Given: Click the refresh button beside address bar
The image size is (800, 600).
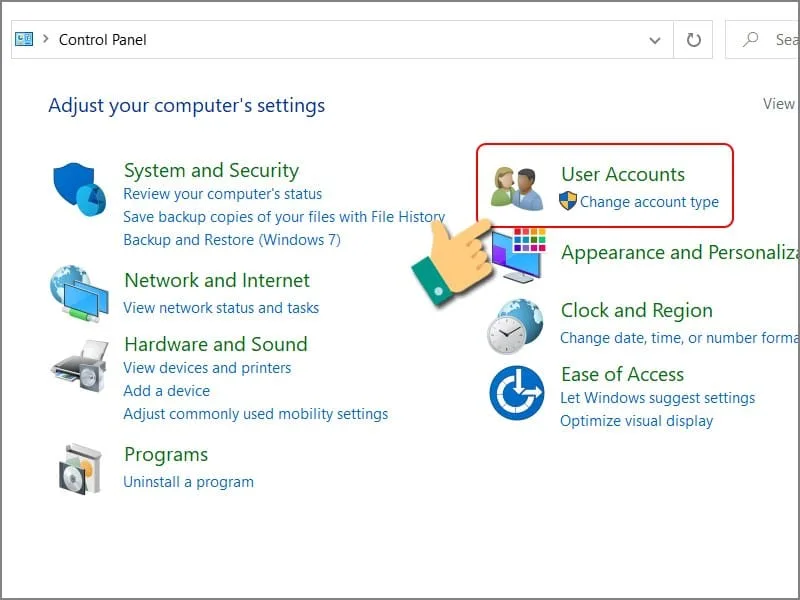Looking at the screenshot, I should [693, 40].
